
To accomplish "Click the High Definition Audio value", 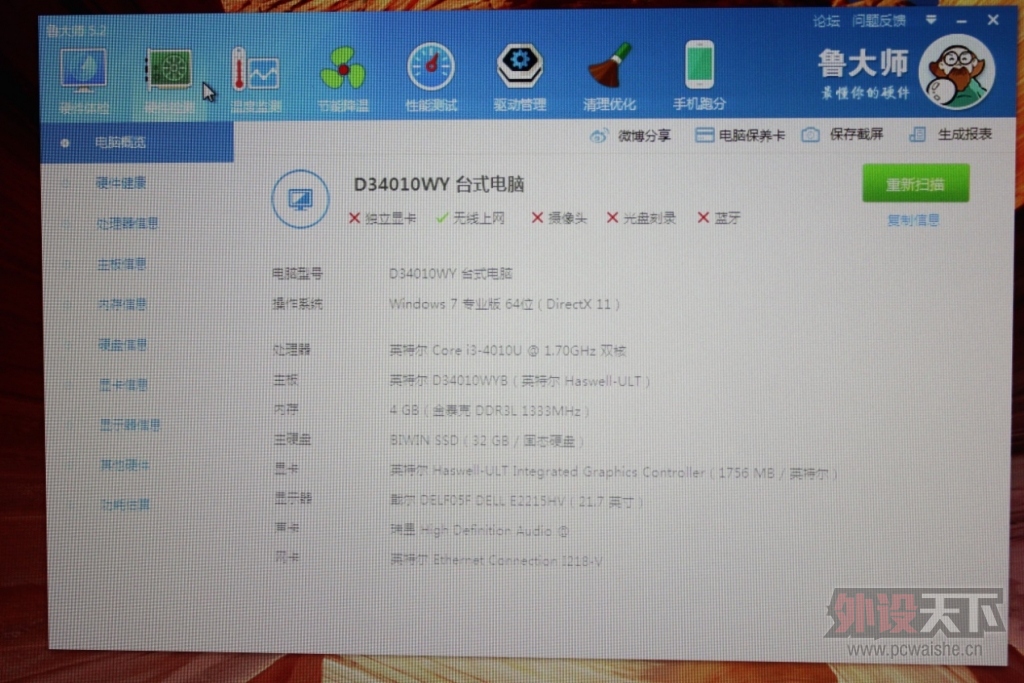I will (479, 531).
